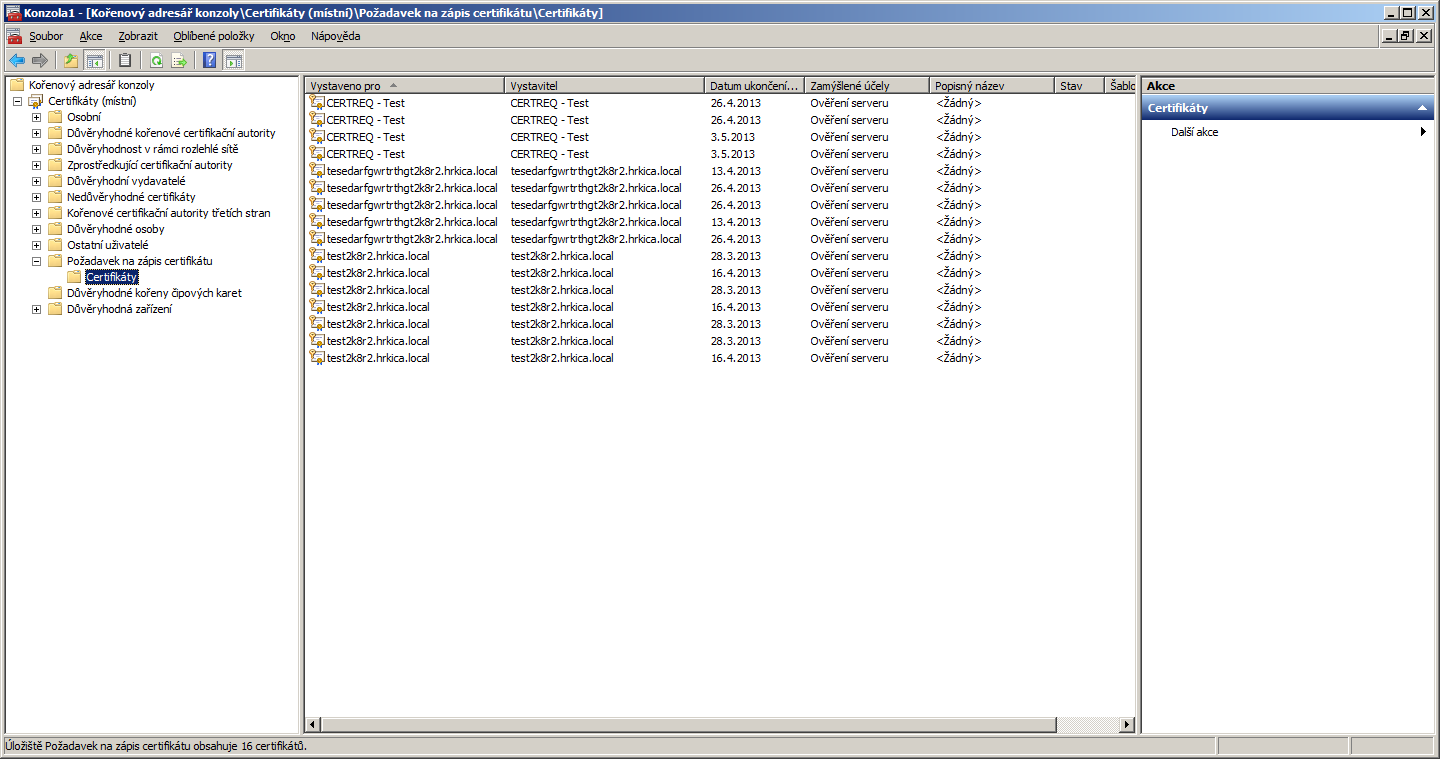This screenshot has width=1440, height=759.
Task: Collapse Požadavek na zápis certifikátu node
Action: (x=36, y=261)
